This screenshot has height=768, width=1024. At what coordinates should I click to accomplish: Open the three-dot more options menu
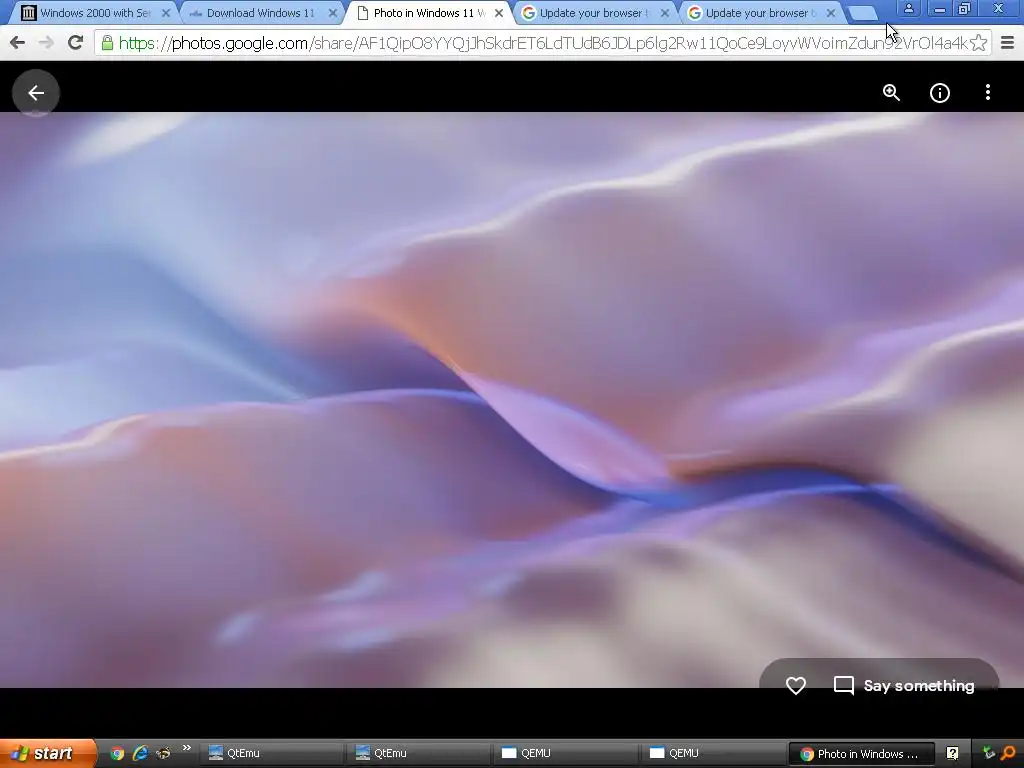point(988,93)
